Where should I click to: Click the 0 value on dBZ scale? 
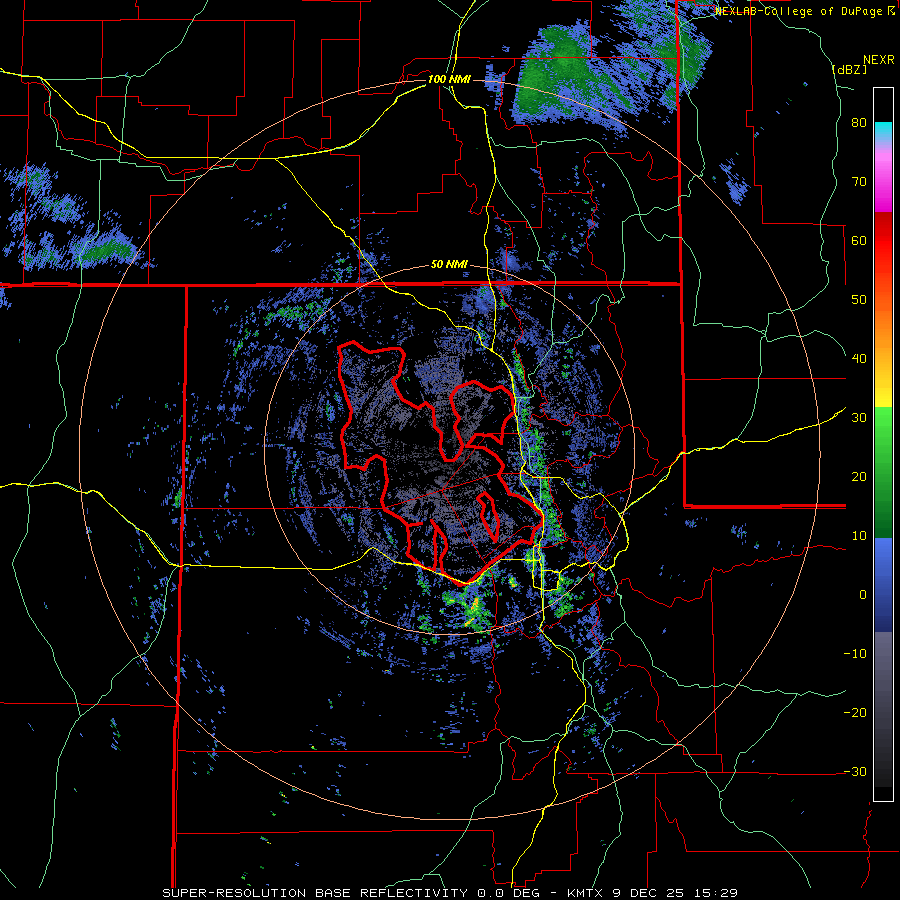(x=863, y=595)
